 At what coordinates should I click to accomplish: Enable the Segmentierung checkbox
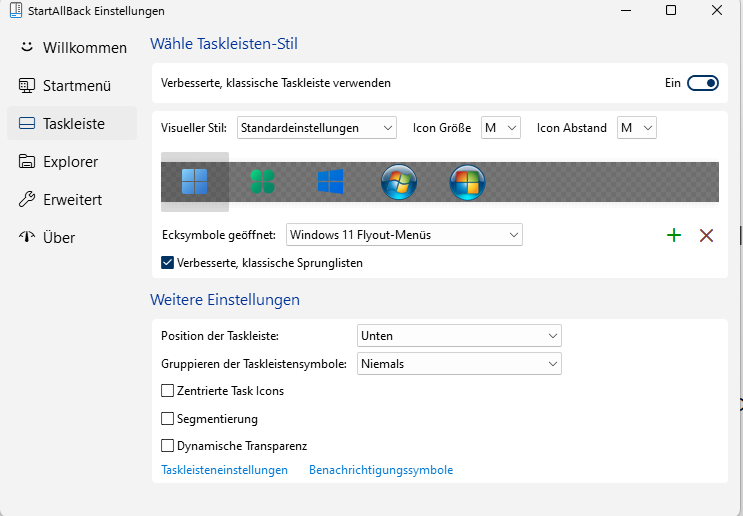pyautogui.click(x=168, y=419)
